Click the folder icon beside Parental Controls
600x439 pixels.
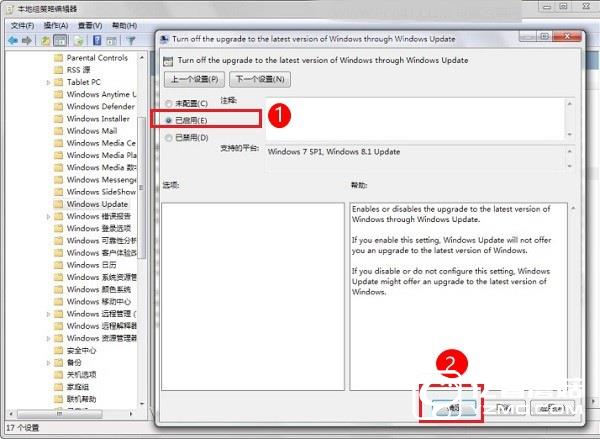(59, 58)
